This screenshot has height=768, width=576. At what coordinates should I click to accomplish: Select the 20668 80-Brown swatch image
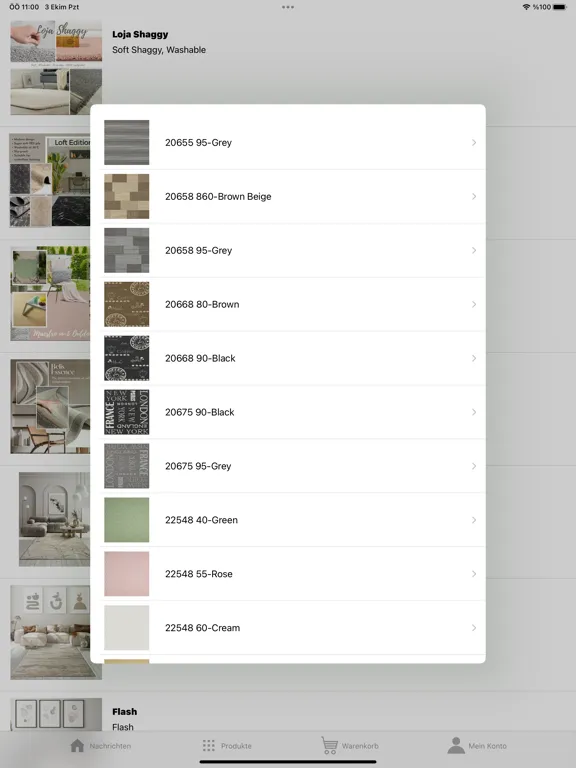coord(126,304)
